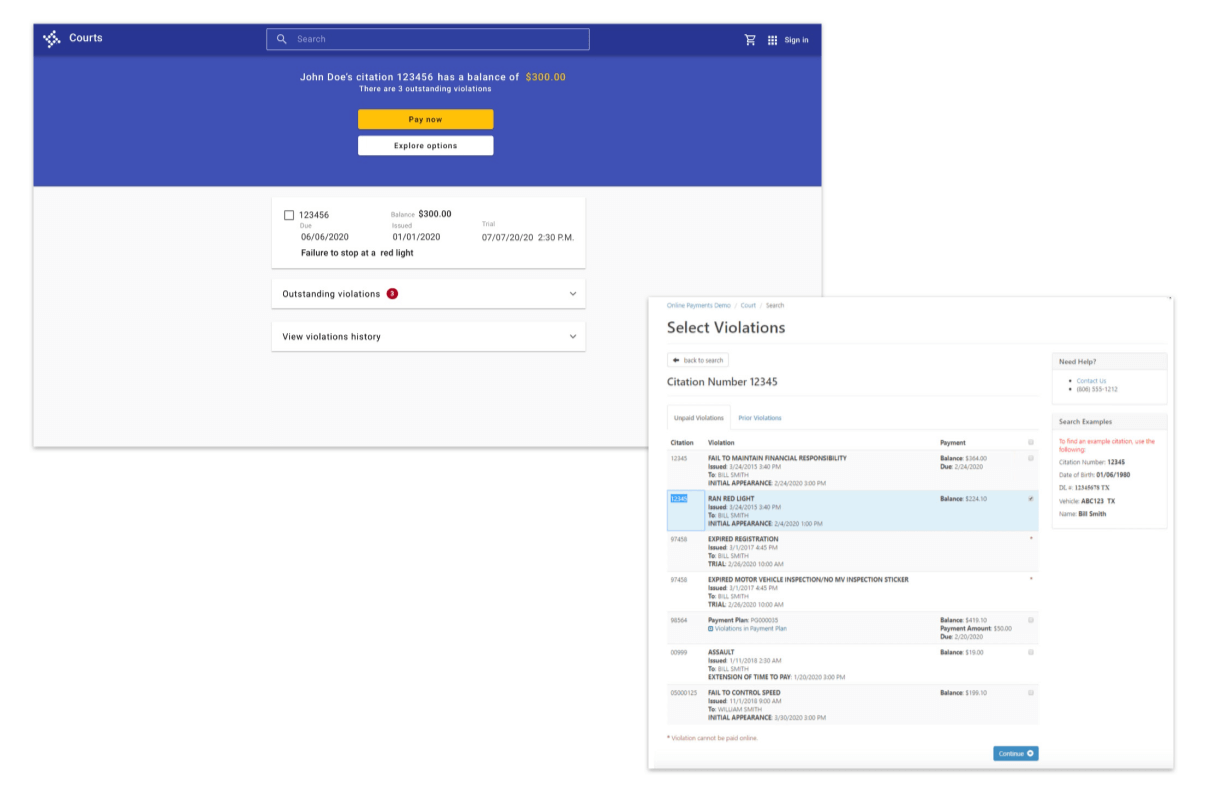Check the citation 123456 checkbox
The image size is (1206, 787).
tap(289, 215)
